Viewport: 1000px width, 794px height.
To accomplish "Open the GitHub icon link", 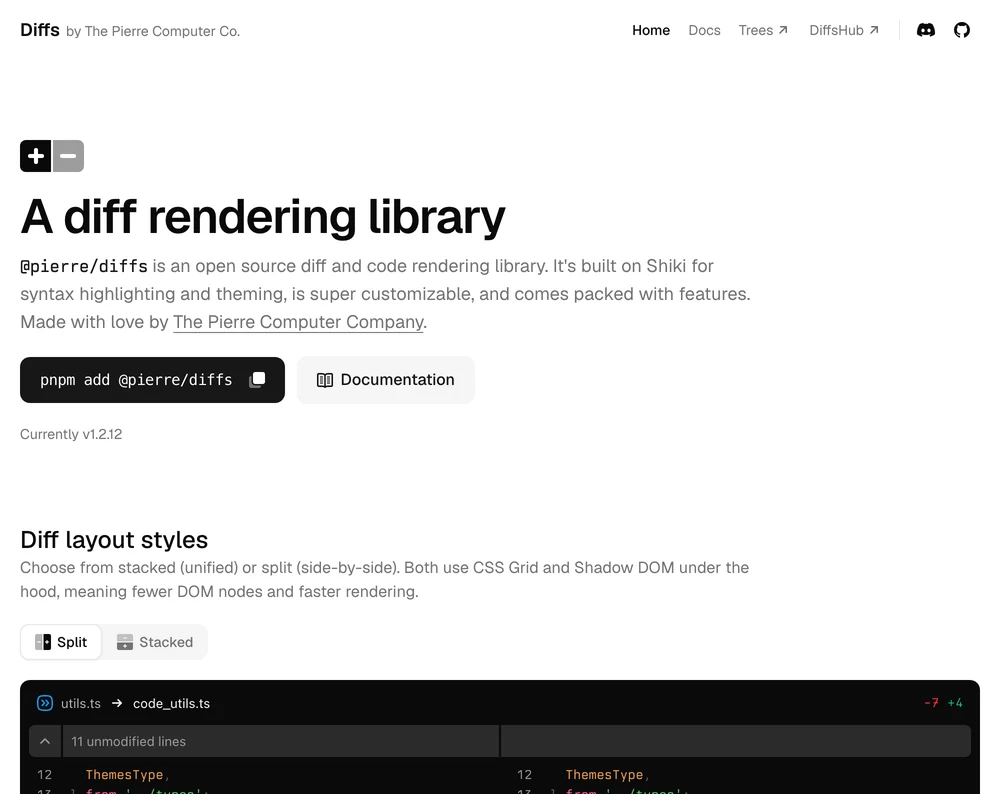I will click(961, 30).
